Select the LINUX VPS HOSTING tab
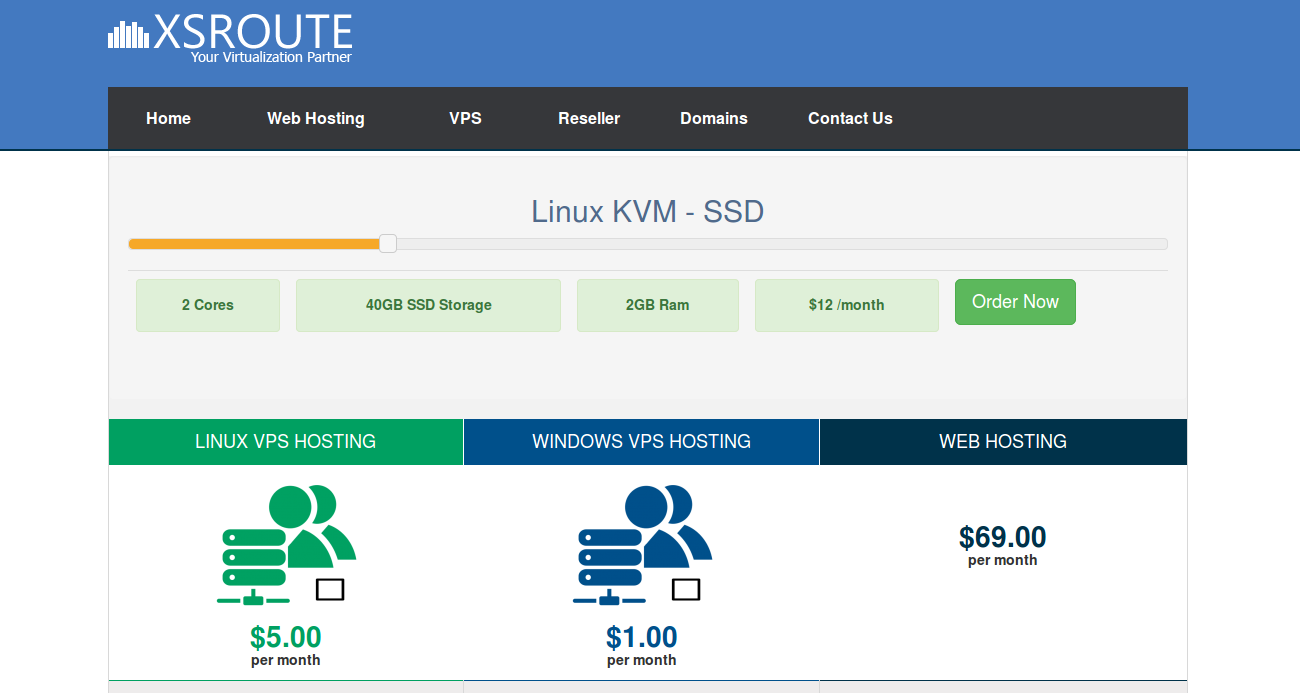 tap(286, 442)
